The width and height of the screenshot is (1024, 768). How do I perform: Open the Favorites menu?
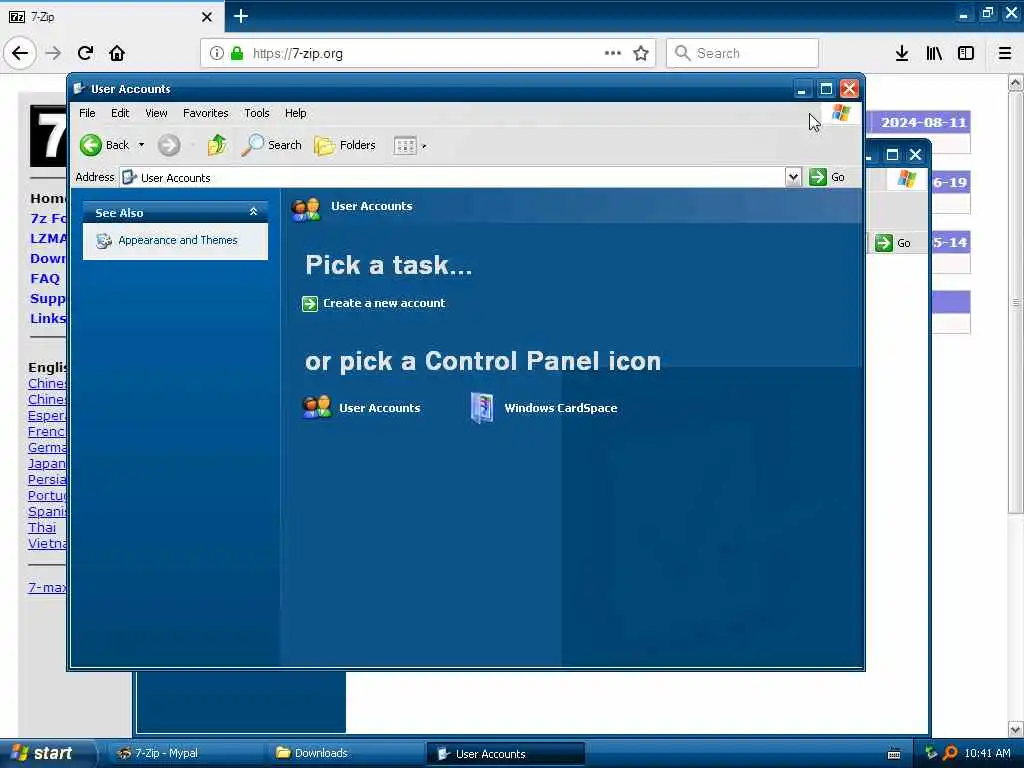coord(206,113)
